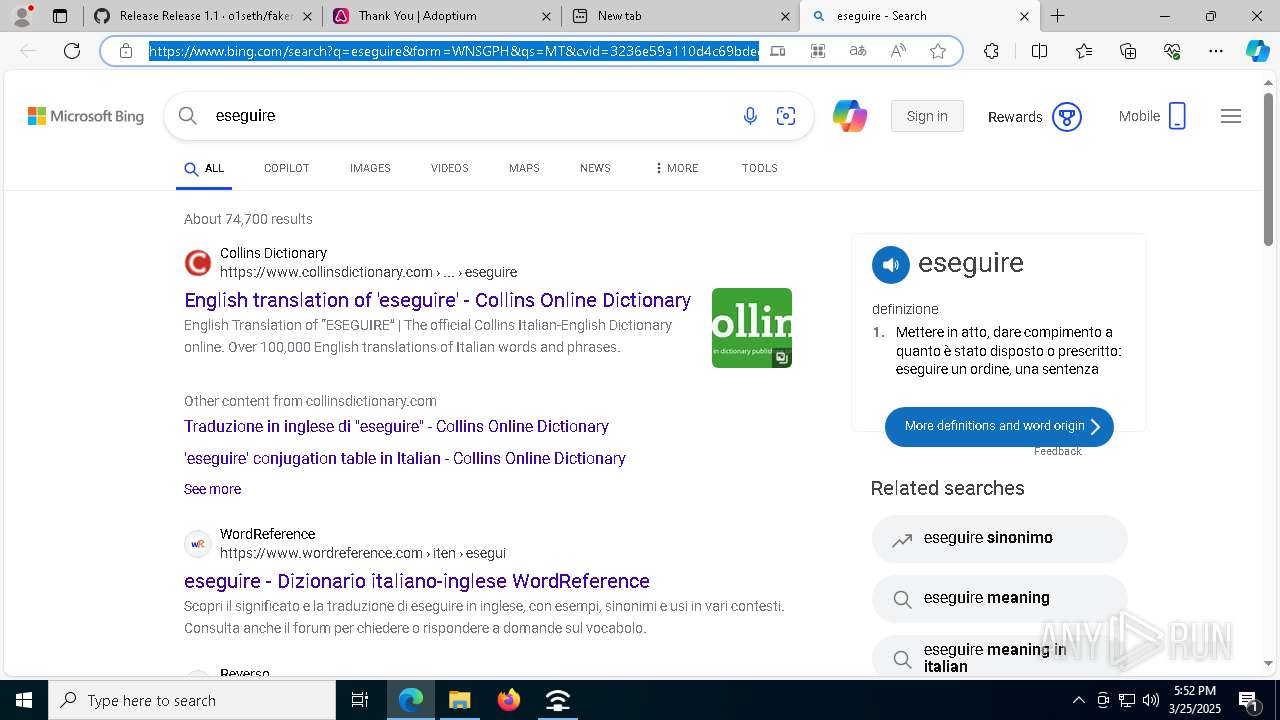
Task: Select the NEWS search tab
Action: click(x=595, y=168)
